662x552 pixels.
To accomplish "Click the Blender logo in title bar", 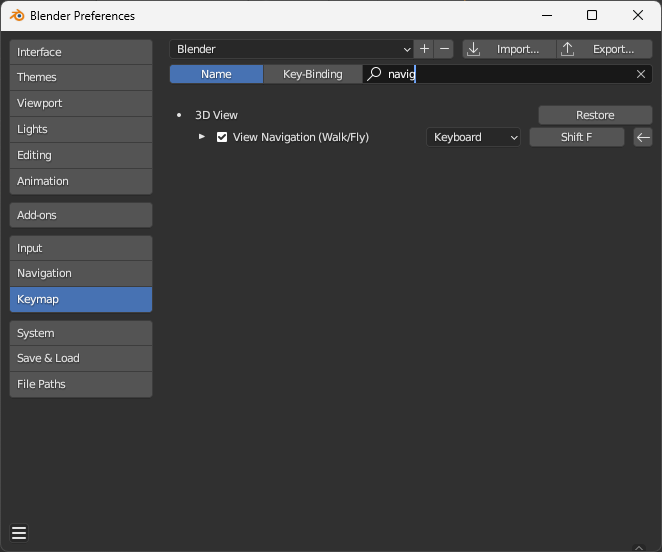I will pos(17,16).
